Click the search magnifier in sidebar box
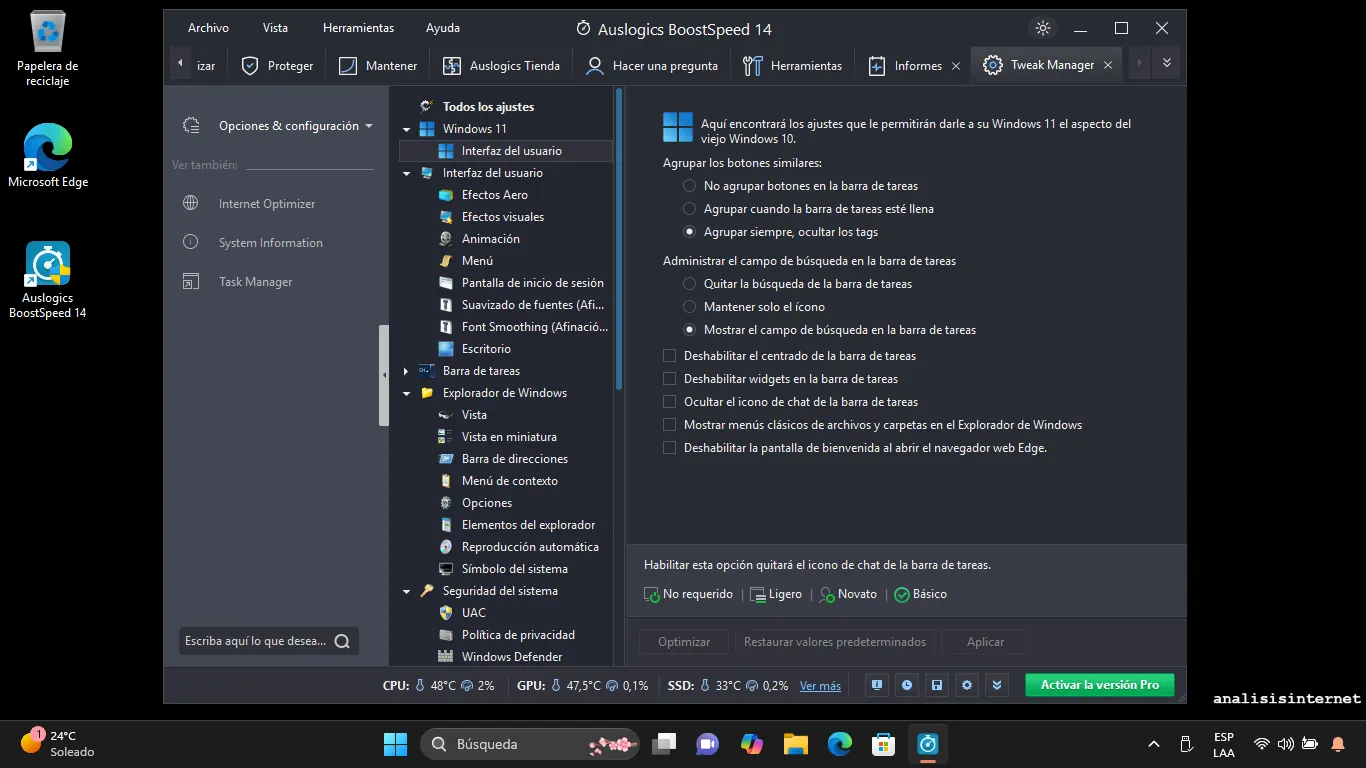 342,641
